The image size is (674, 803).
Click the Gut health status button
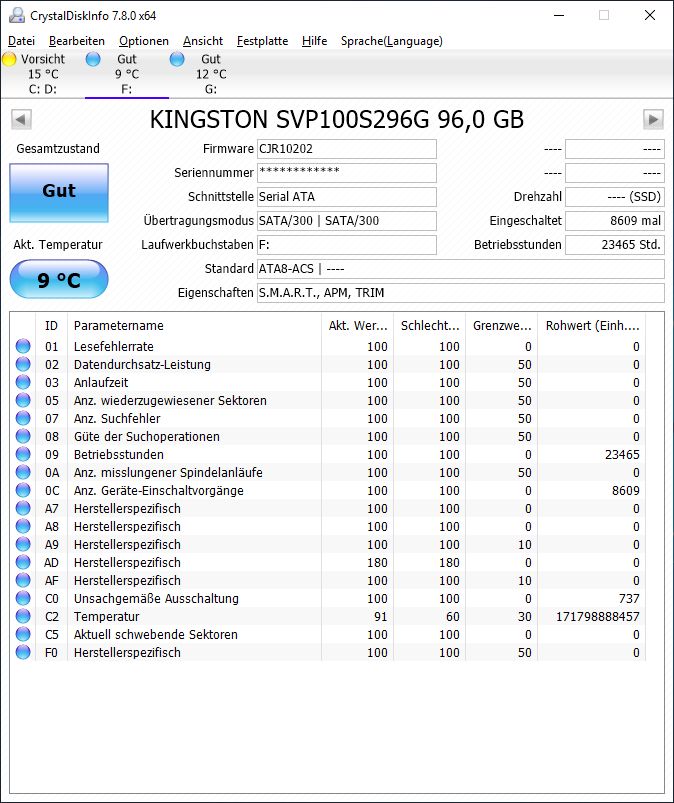coord(59,193)
